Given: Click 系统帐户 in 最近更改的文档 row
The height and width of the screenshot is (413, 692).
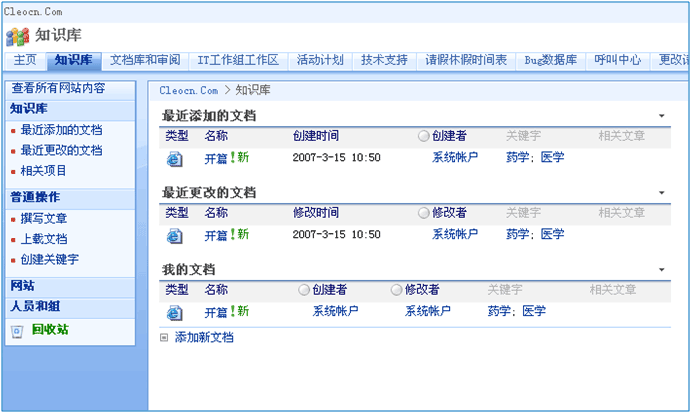Looking at the screenshot, I should click(x=455, y=234).
